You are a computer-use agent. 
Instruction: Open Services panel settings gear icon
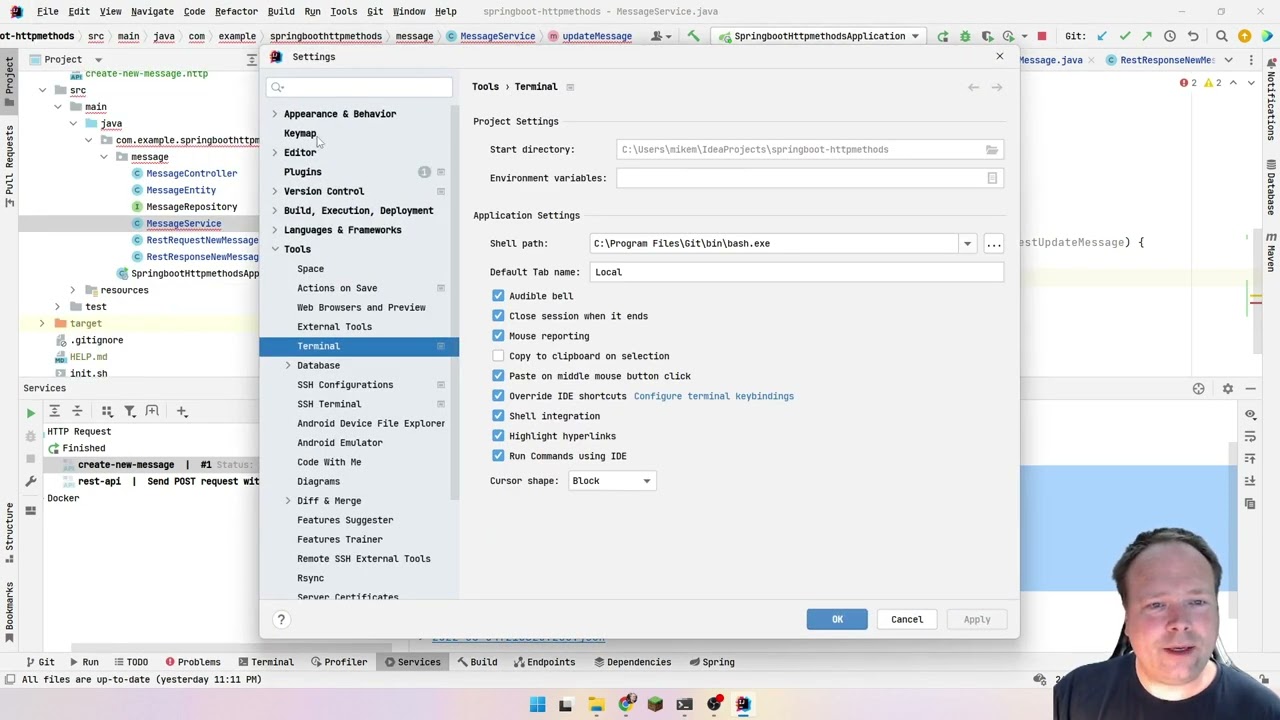click(1228, 388)
